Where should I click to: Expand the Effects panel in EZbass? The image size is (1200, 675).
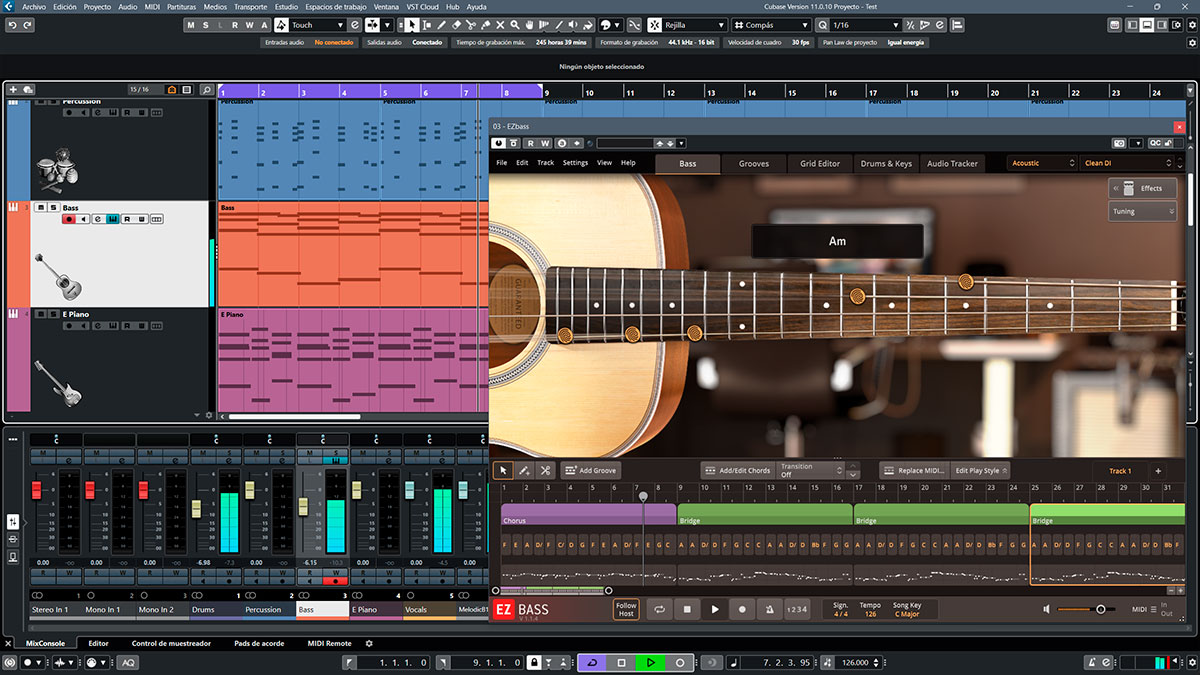(1142, 188)
